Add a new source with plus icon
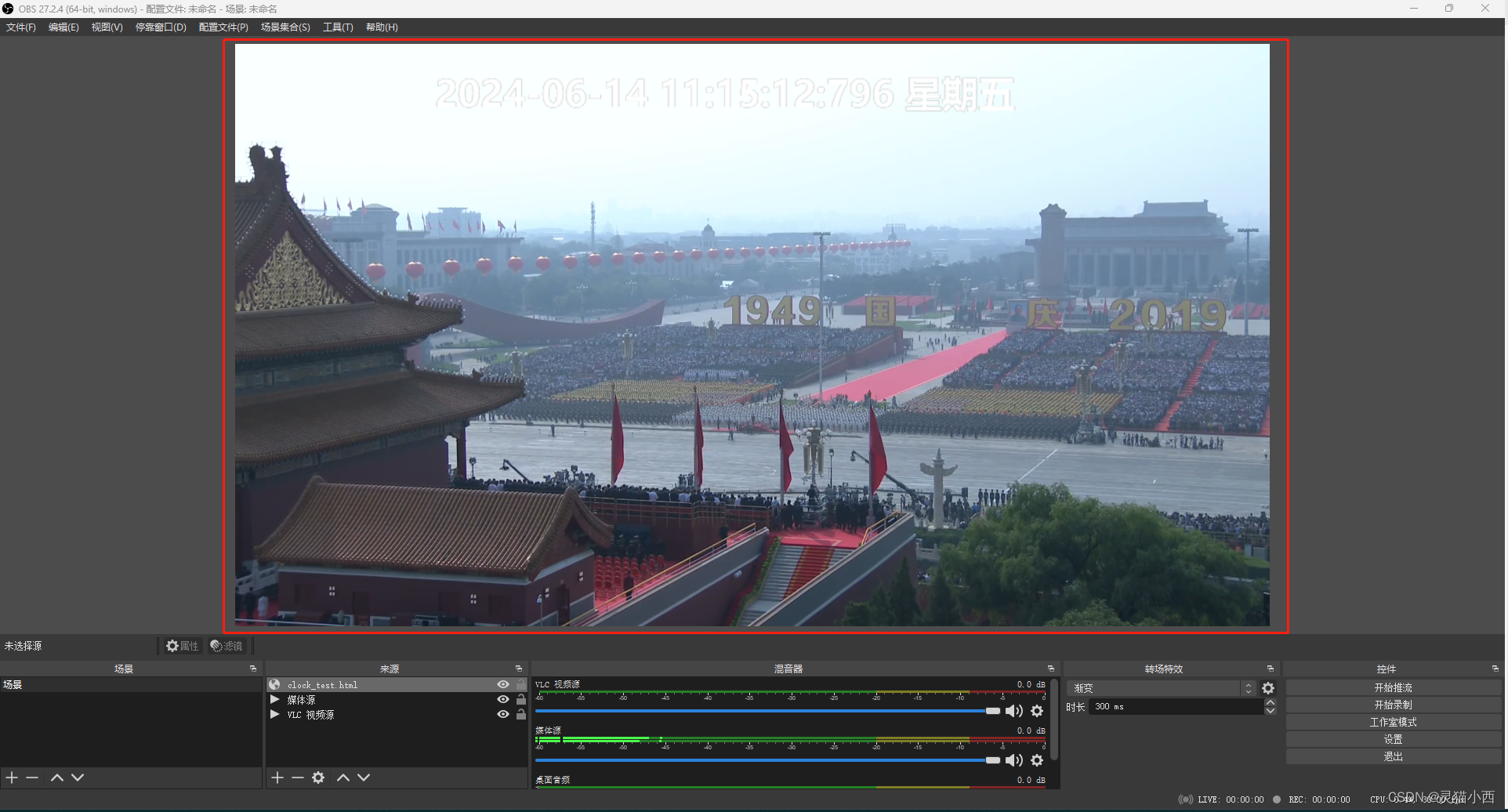Image resolution: width=1508 pixels, height=812 pixels. [277, 778]
